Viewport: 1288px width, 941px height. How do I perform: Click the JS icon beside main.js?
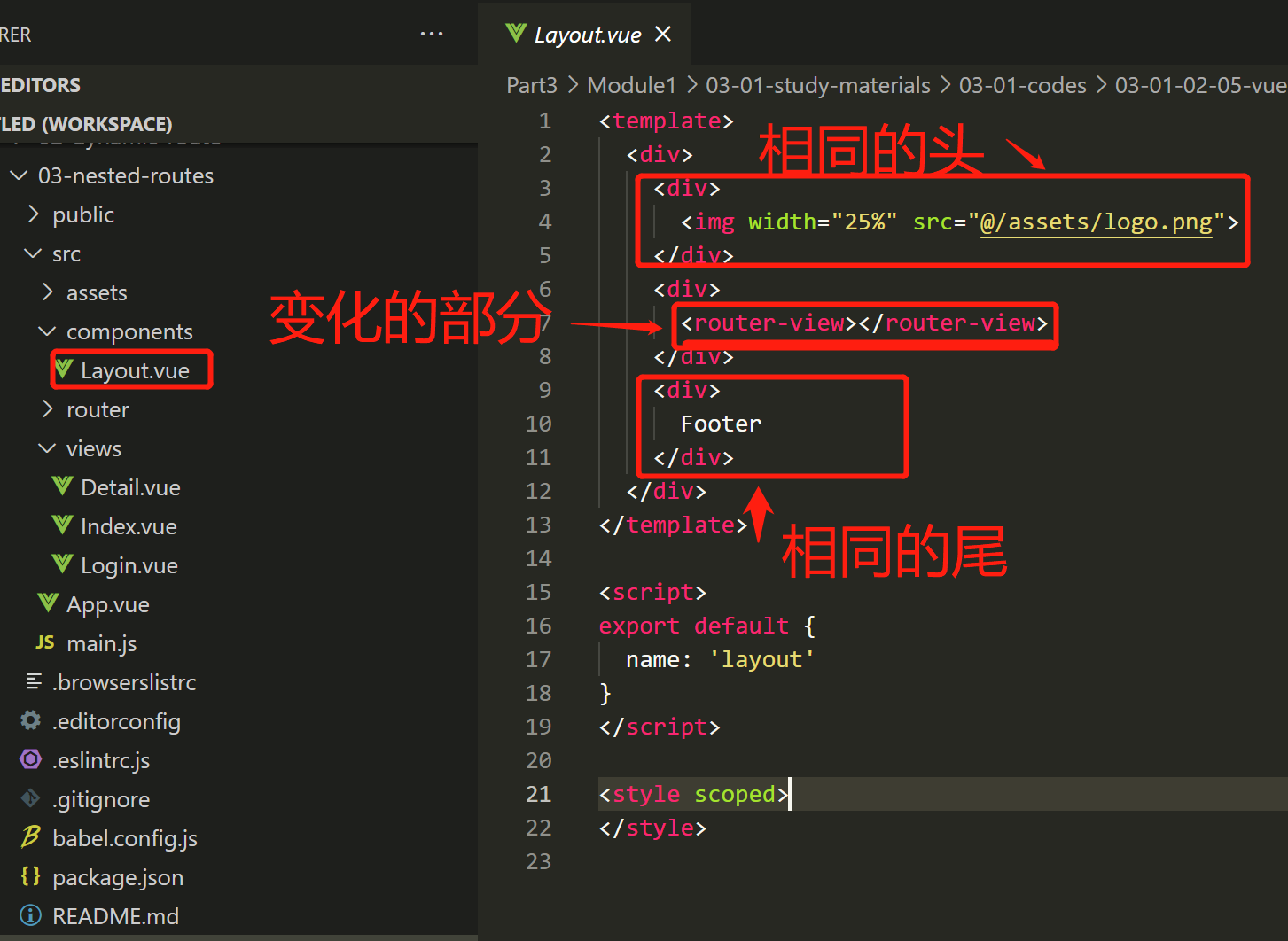point(45,642)
